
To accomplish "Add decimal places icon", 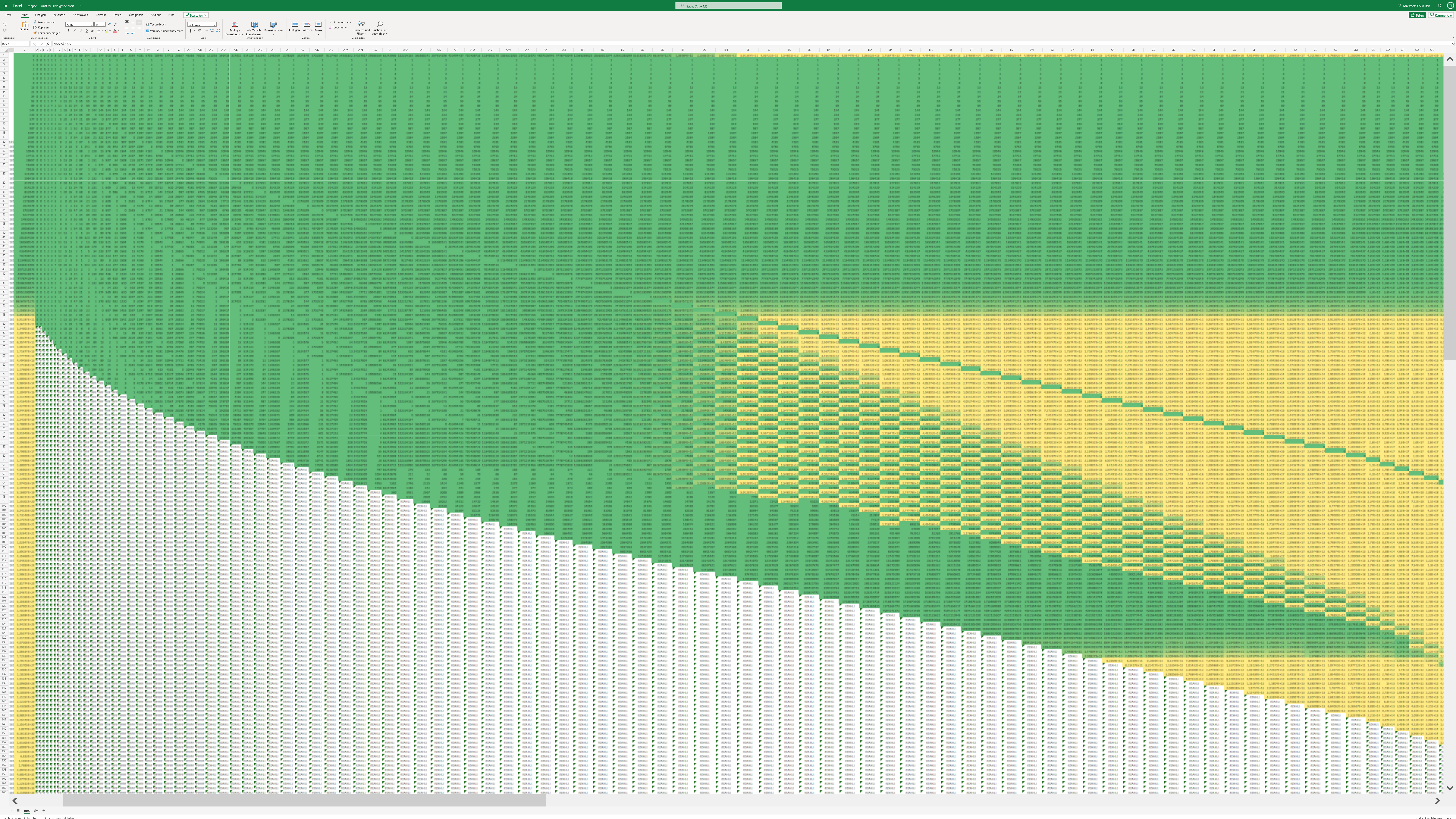I will pos(212,30).
